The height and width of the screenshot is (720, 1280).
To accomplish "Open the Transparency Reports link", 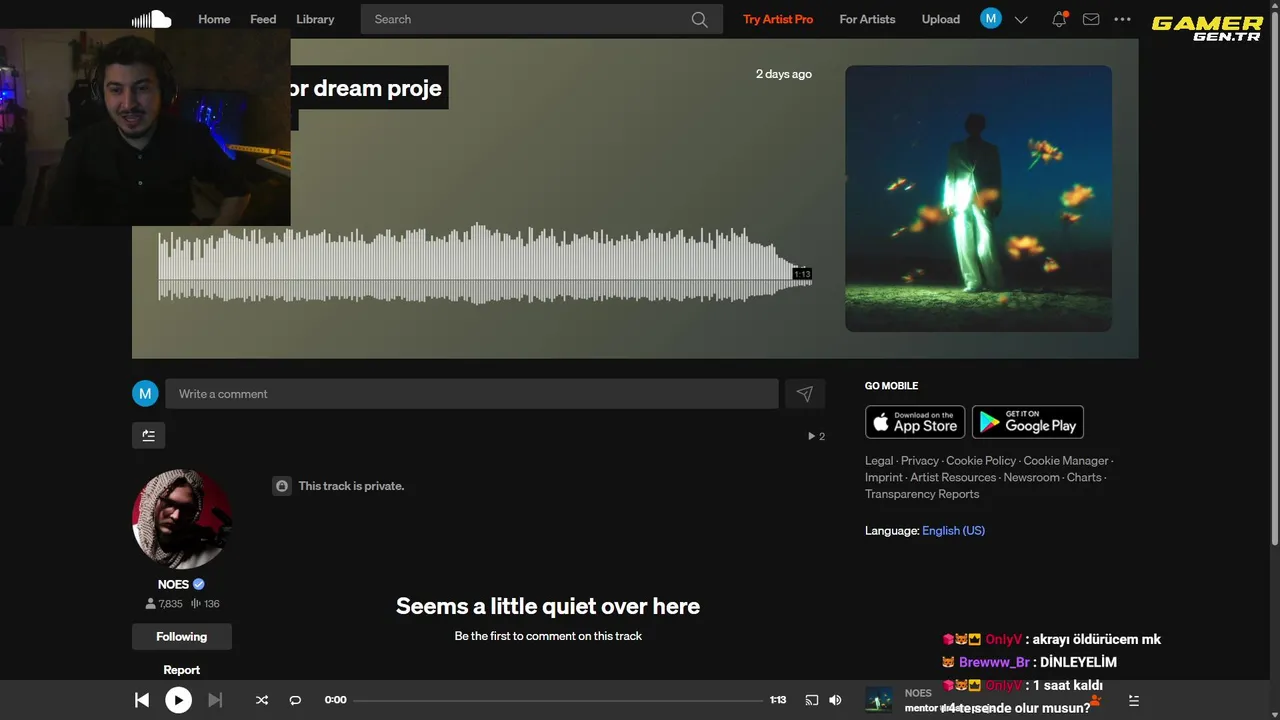I will pos(922,494).
